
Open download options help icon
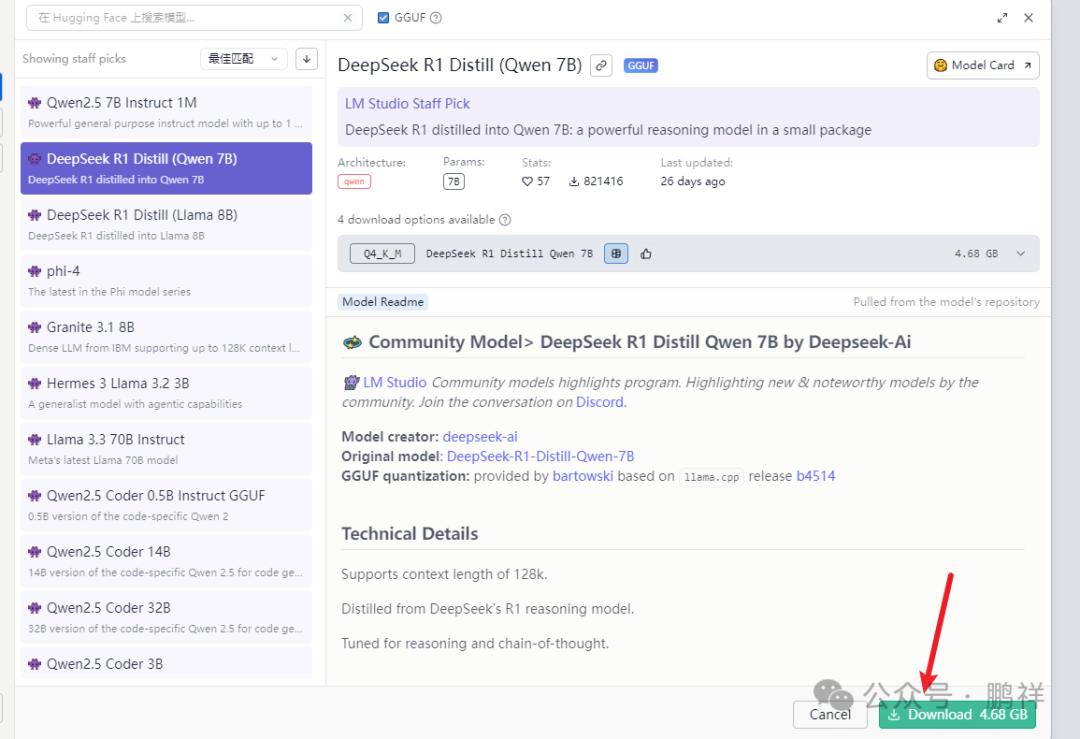tap(505, 220)
